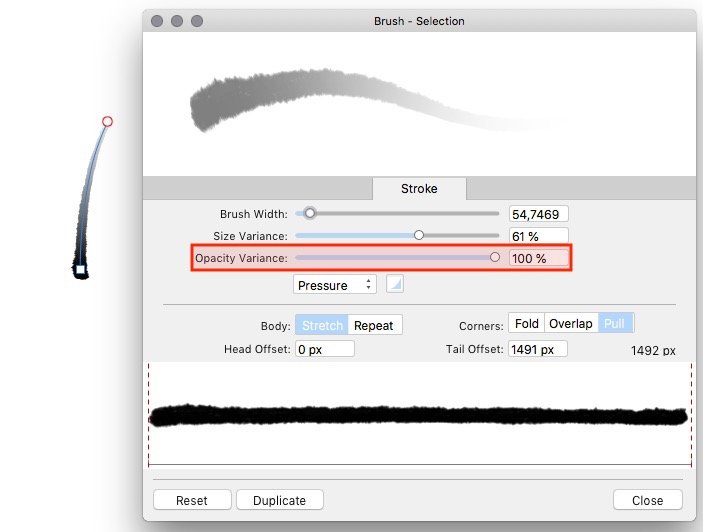Click the Opacity Variance slider handle
The width and height of the screenshot is (703, 532).
(495, 257)
